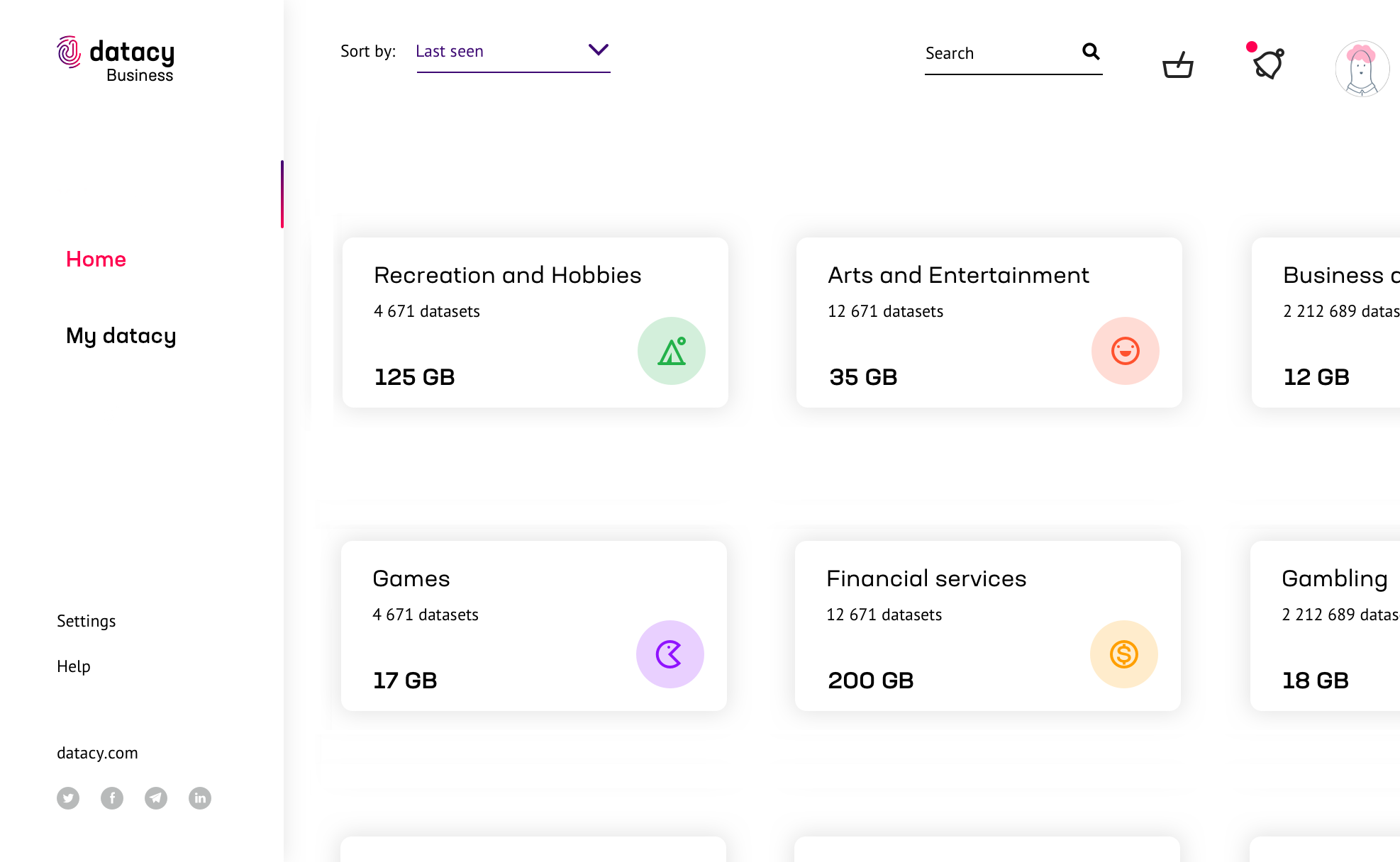1400x862 pixels.
Task: Click the search magnifier icon
Action: pos(1091,52)
